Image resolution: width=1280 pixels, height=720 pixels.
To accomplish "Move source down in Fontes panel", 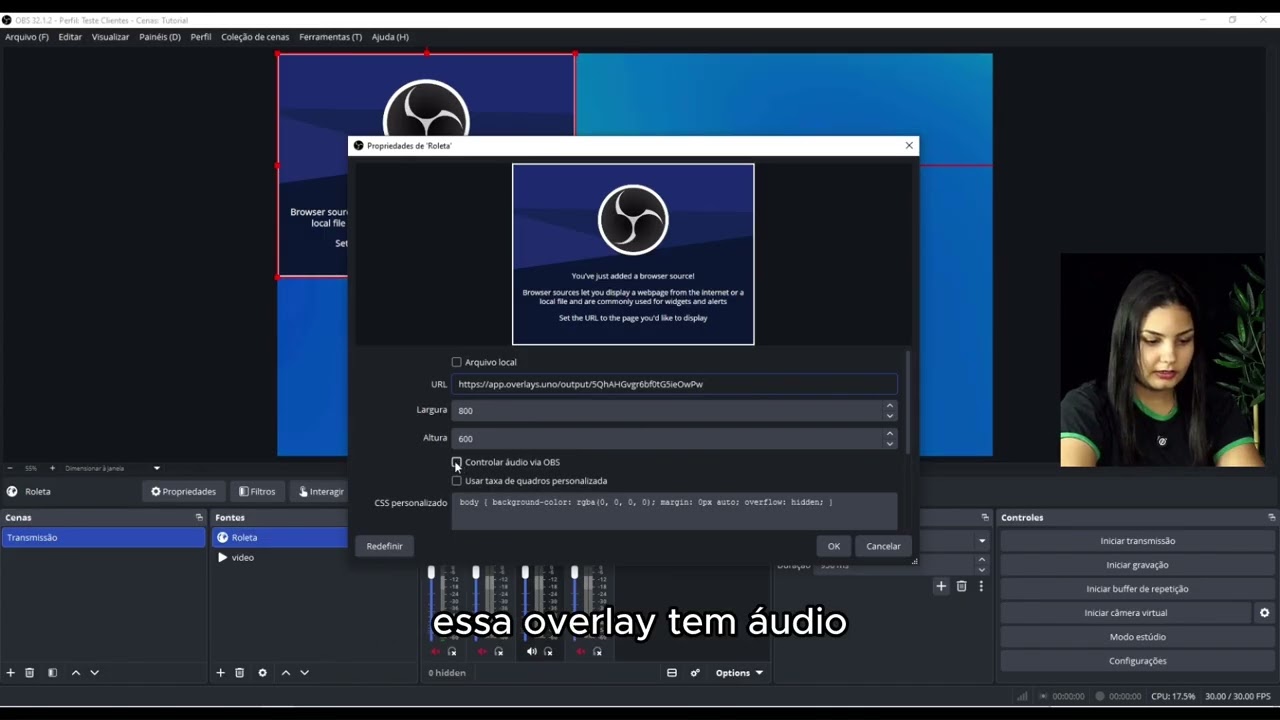I will (304, 673).
